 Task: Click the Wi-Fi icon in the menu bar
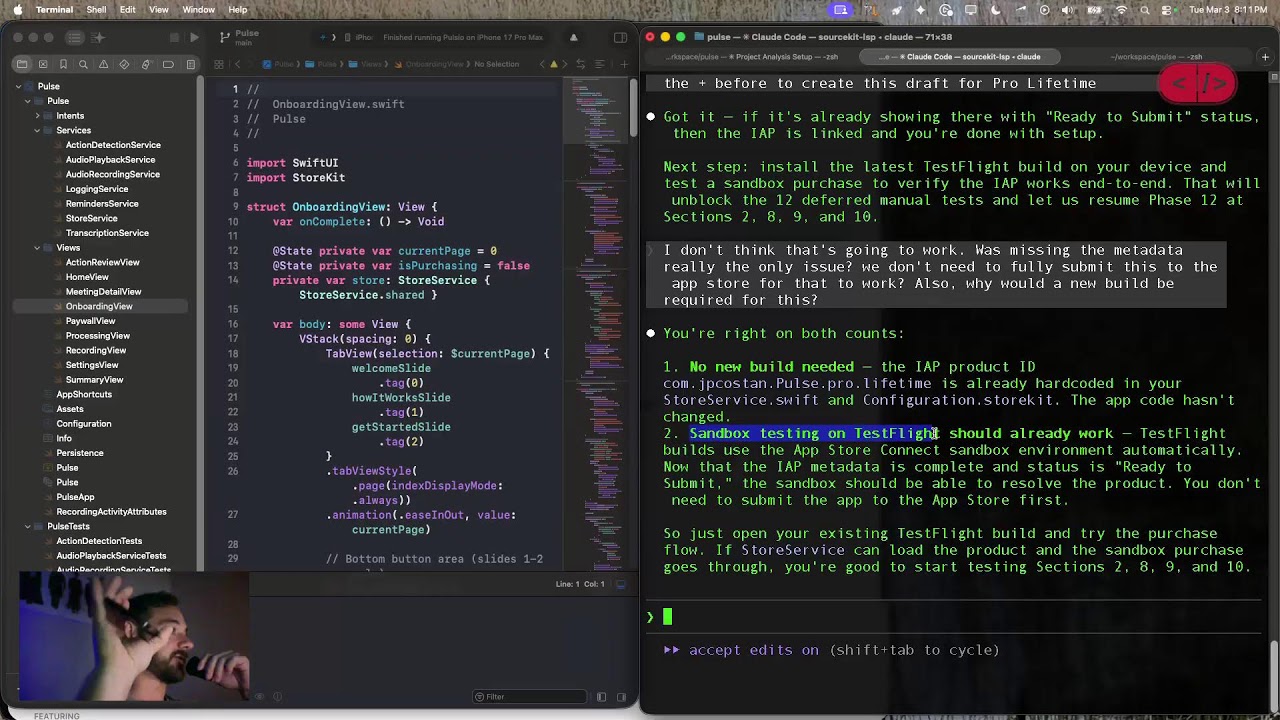click(1121, 10)
